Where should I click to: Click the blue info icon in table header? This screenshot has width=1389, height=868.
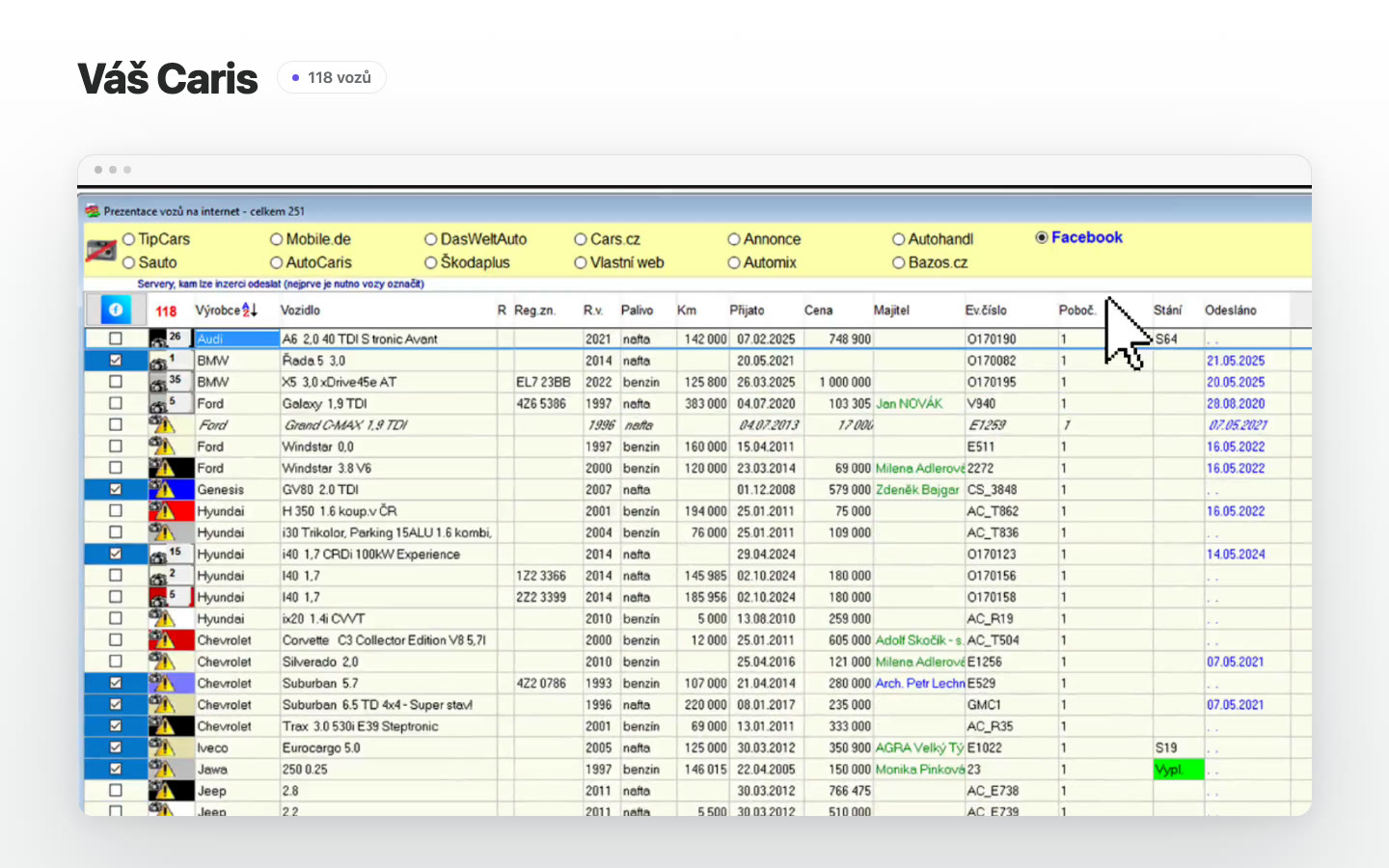click(116, 310)
